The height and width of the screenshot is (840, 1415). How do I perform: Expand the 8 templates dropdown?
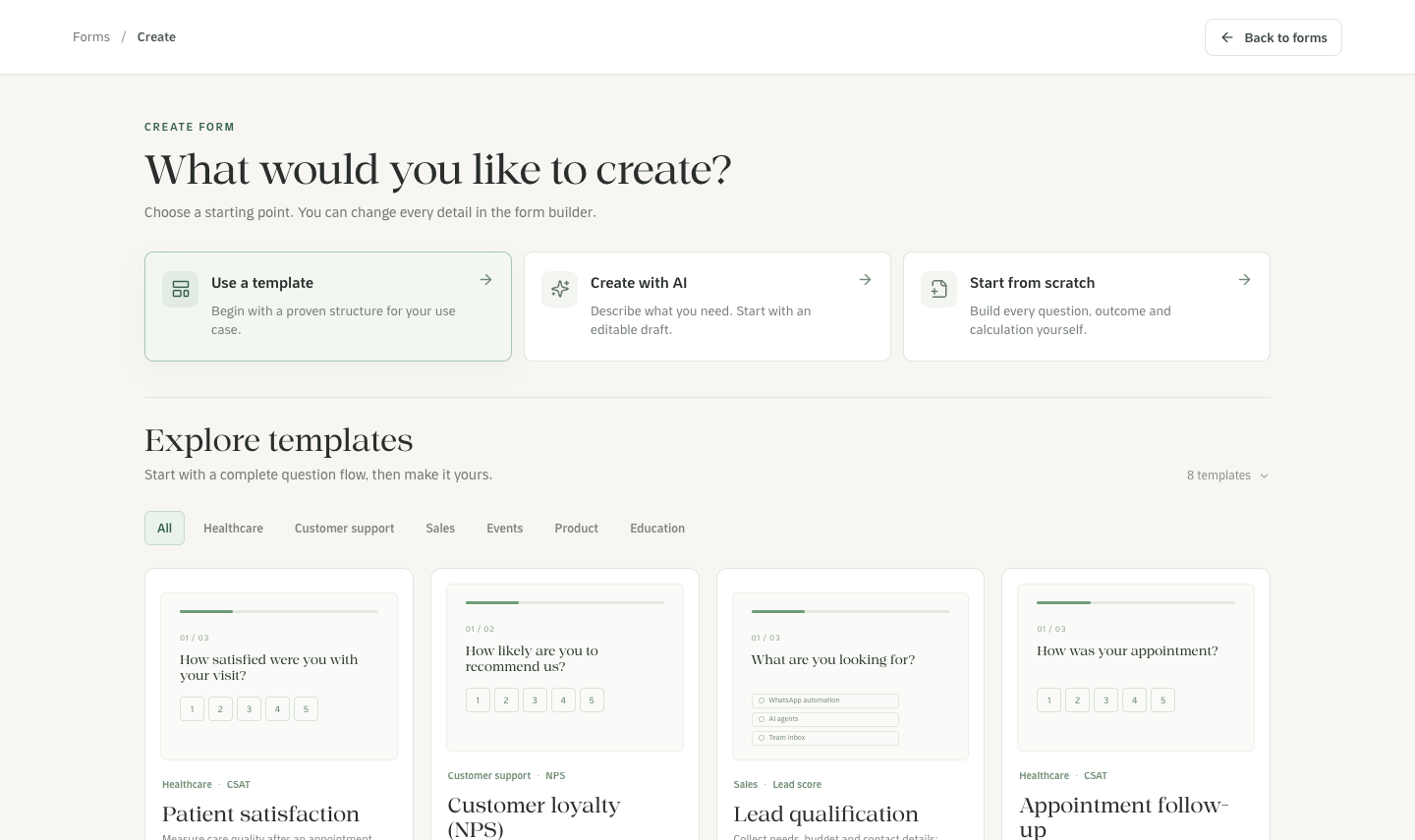point(1227,476)
